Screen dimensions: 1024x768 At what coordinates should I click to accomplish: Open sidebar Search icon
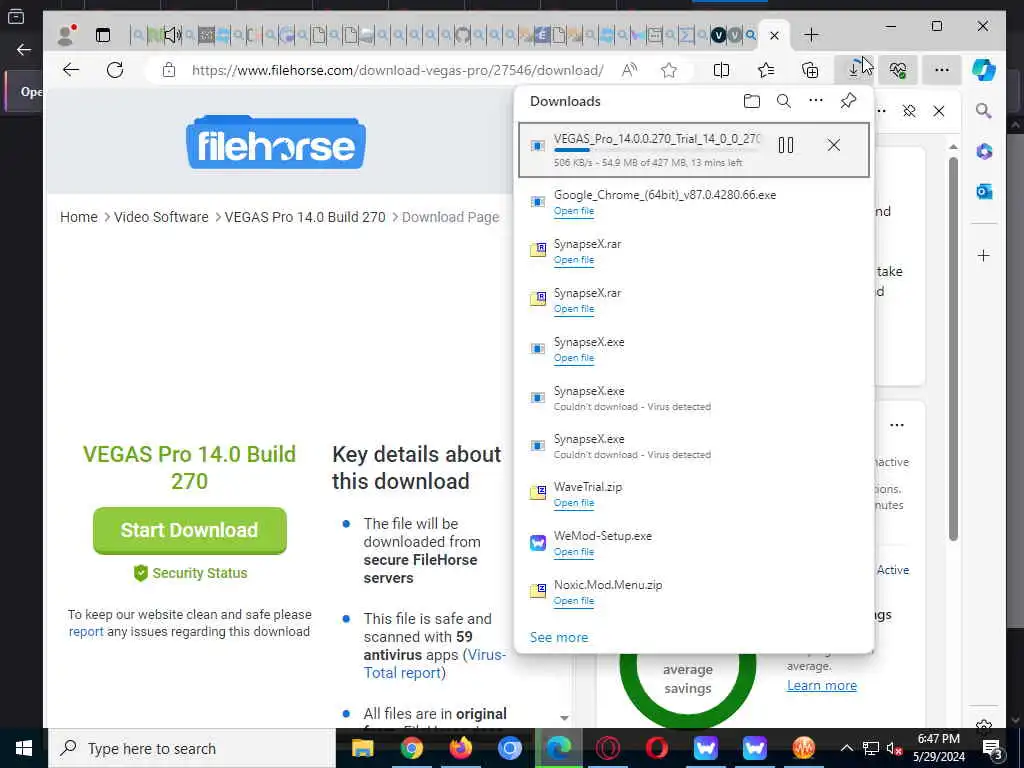[984, 111]
